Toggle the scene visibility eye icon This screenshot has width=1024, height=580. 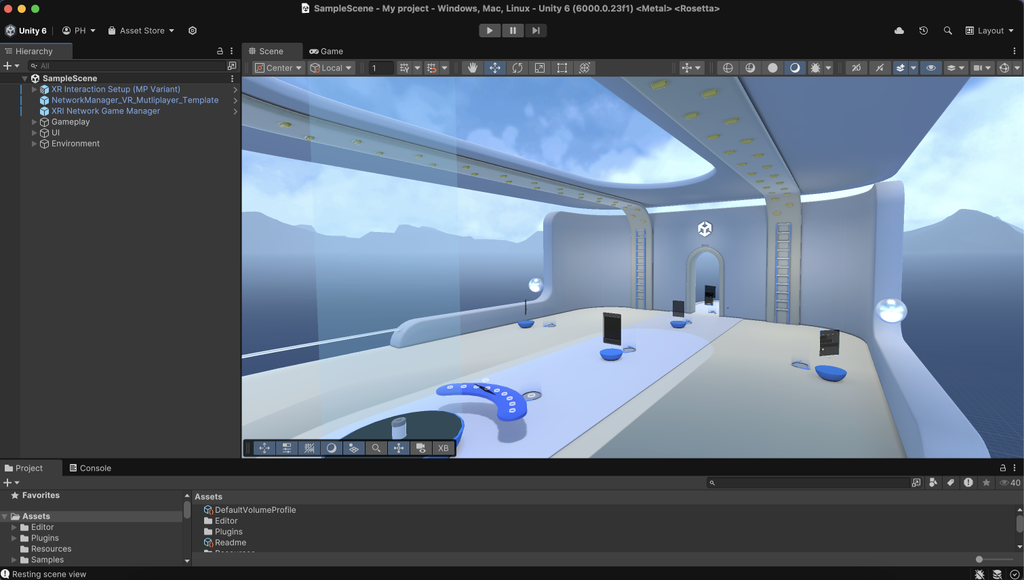tap(930, 68)
